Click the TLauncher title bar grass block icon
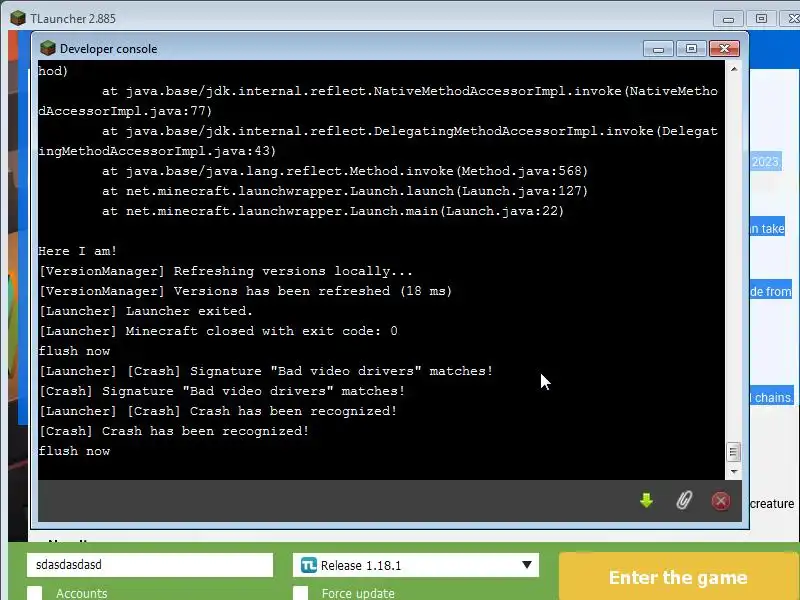800x600 pixels. [x=18, y=18]
